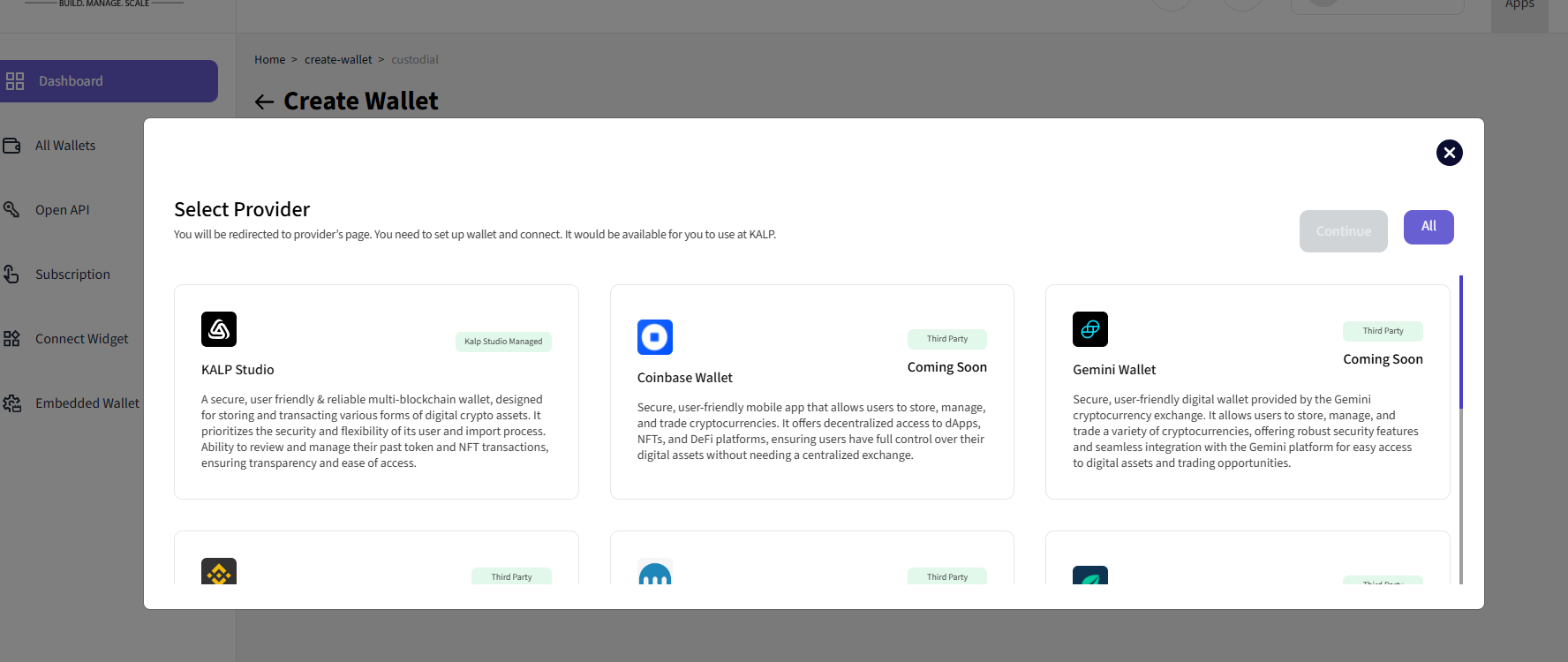
Task: Click the green leaf wallet icon
Action: (x=1090, y=575)
